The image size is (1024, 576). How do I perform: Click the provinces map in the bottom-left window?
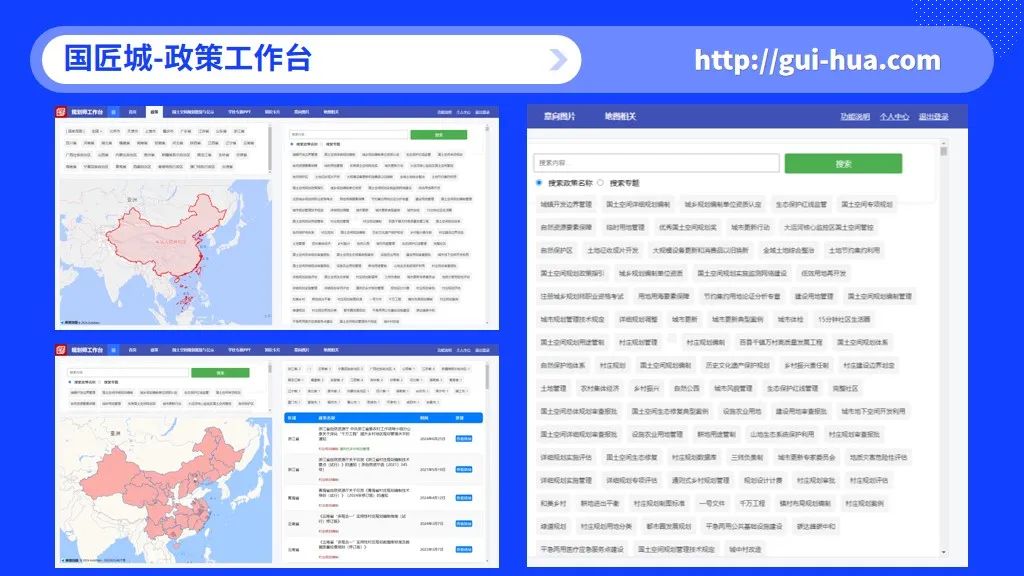[x=165, y=489]
